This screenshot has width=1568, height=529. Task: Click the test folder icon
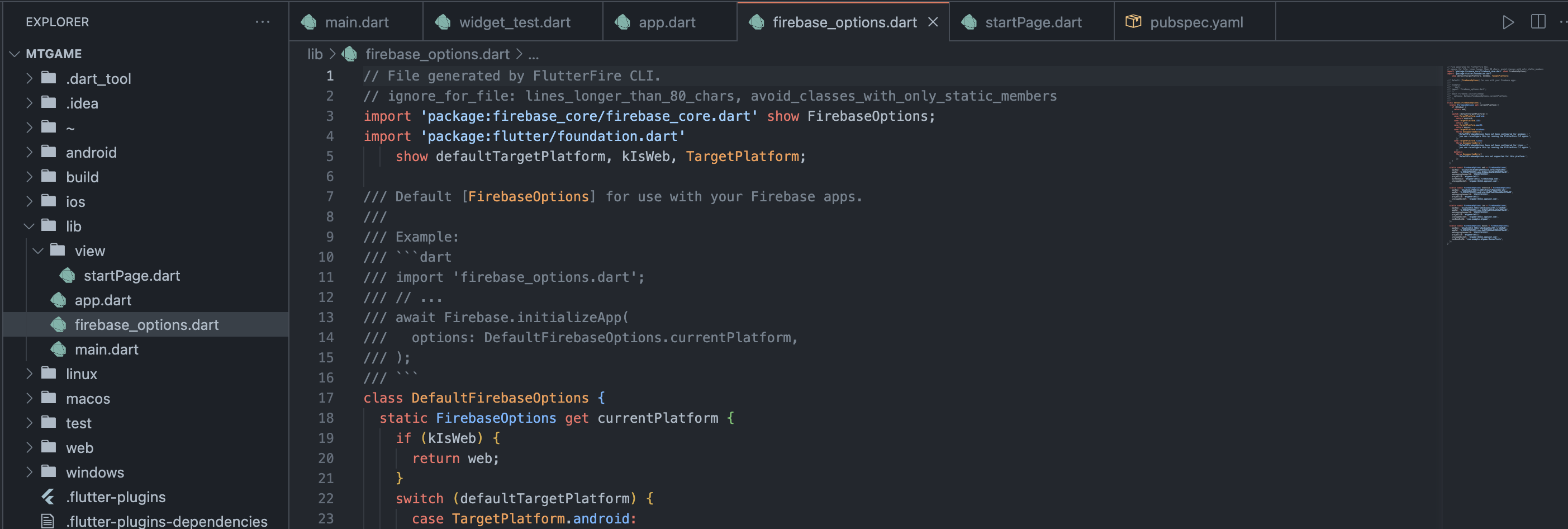49,422
